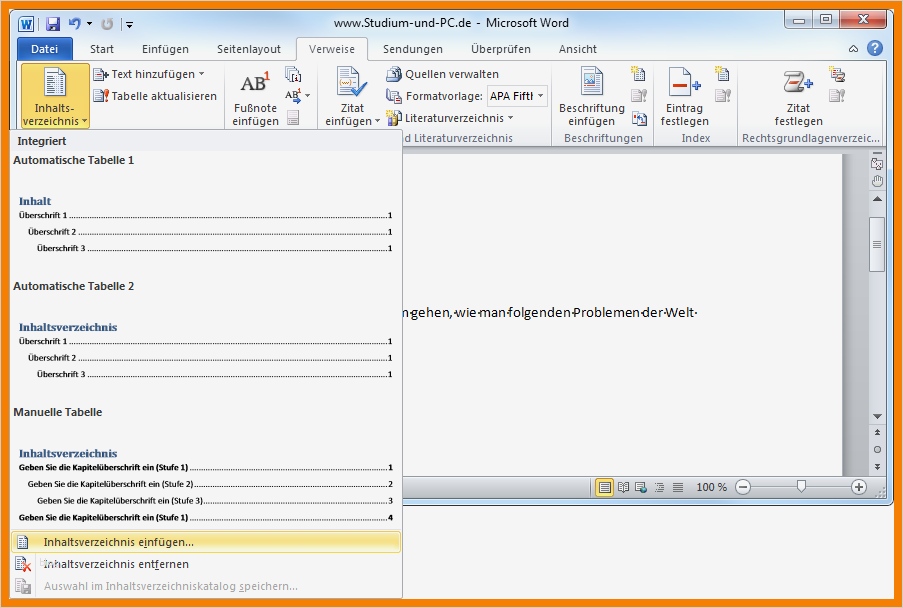
Task: Click the Rechtsgrundlagenverzeichnis einfügen icon
Action: [x=837, y=74]
